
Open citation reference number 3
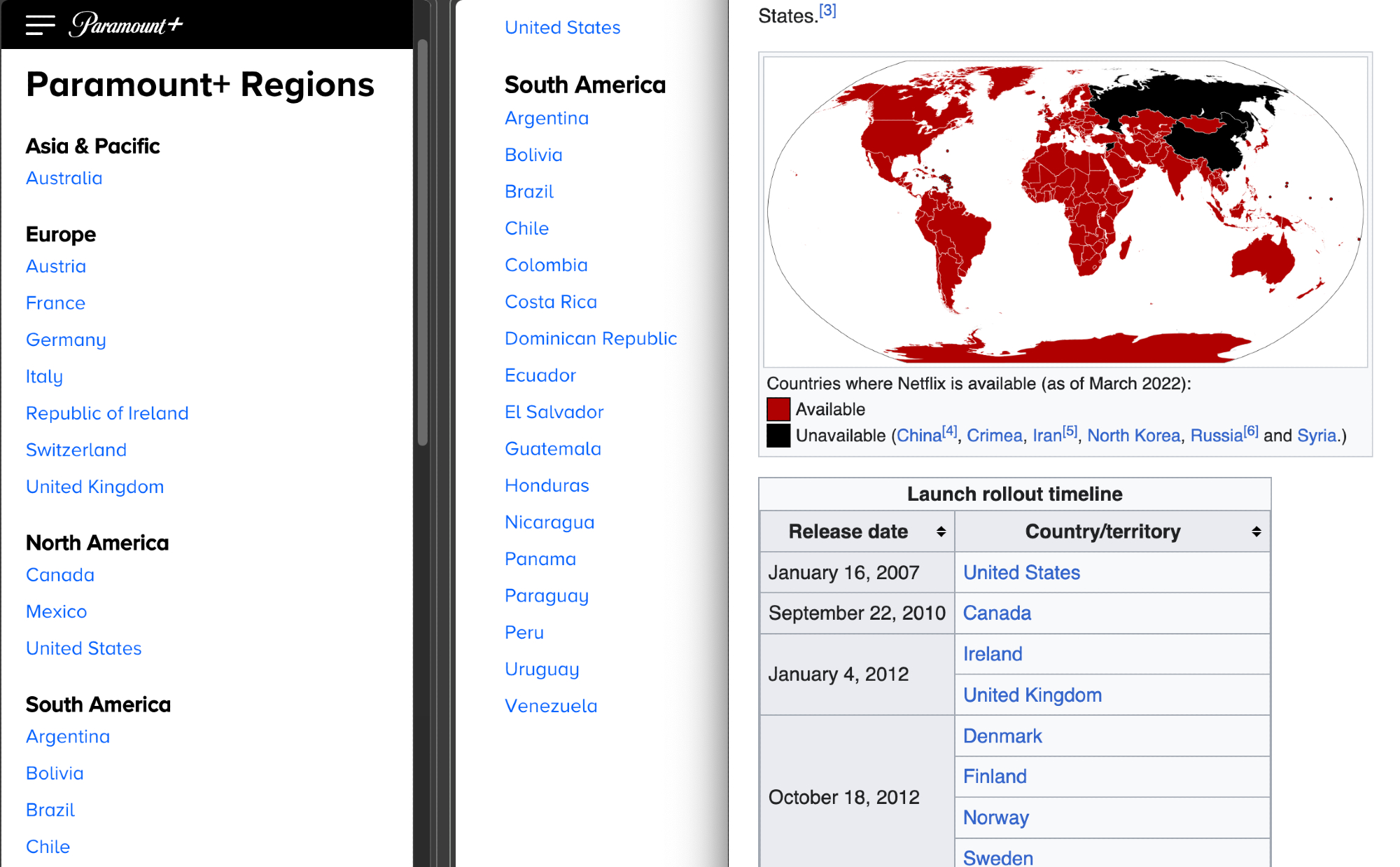827,11
